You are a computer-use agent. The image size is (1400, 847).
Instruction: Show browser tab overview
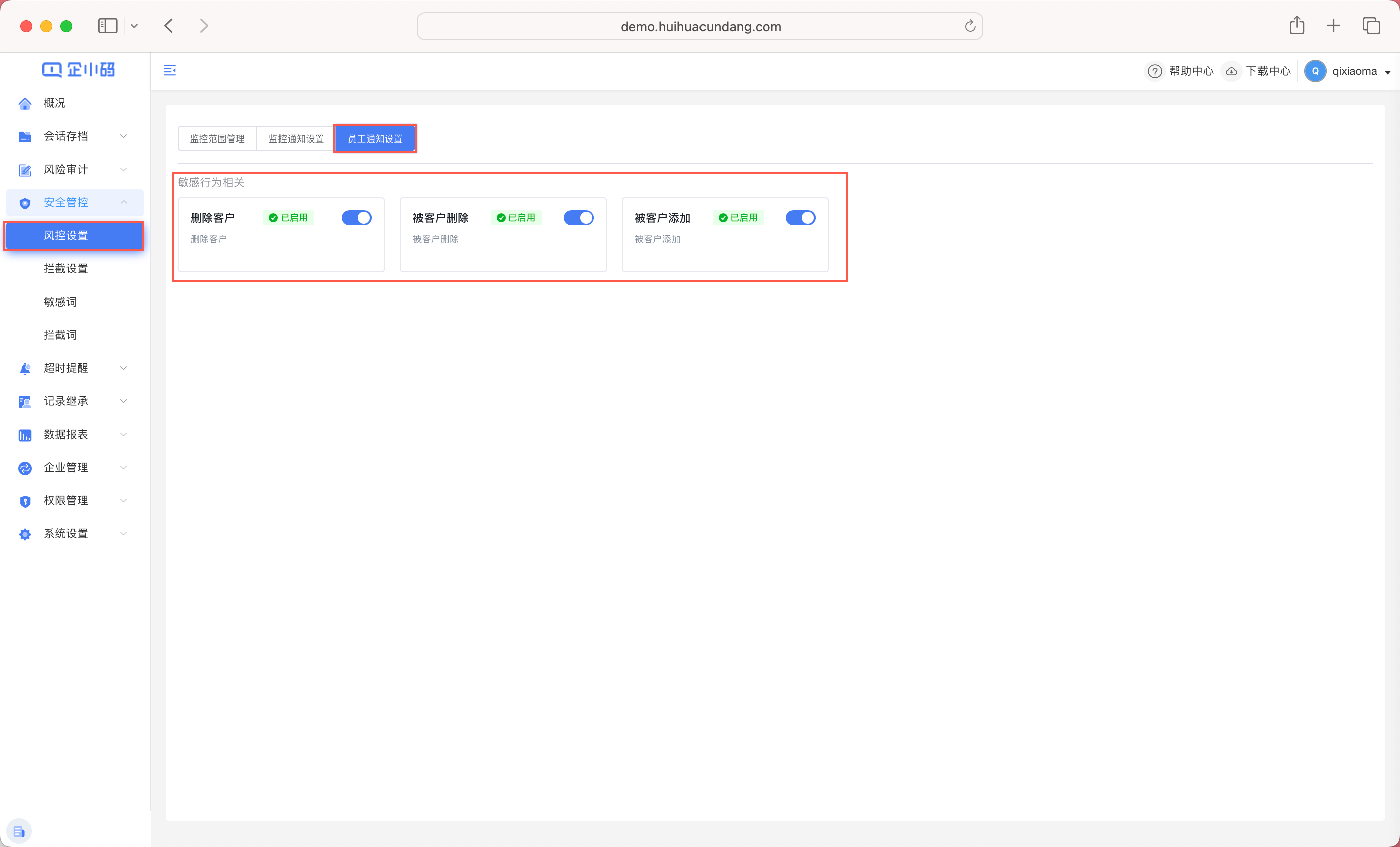[1371, 26]
